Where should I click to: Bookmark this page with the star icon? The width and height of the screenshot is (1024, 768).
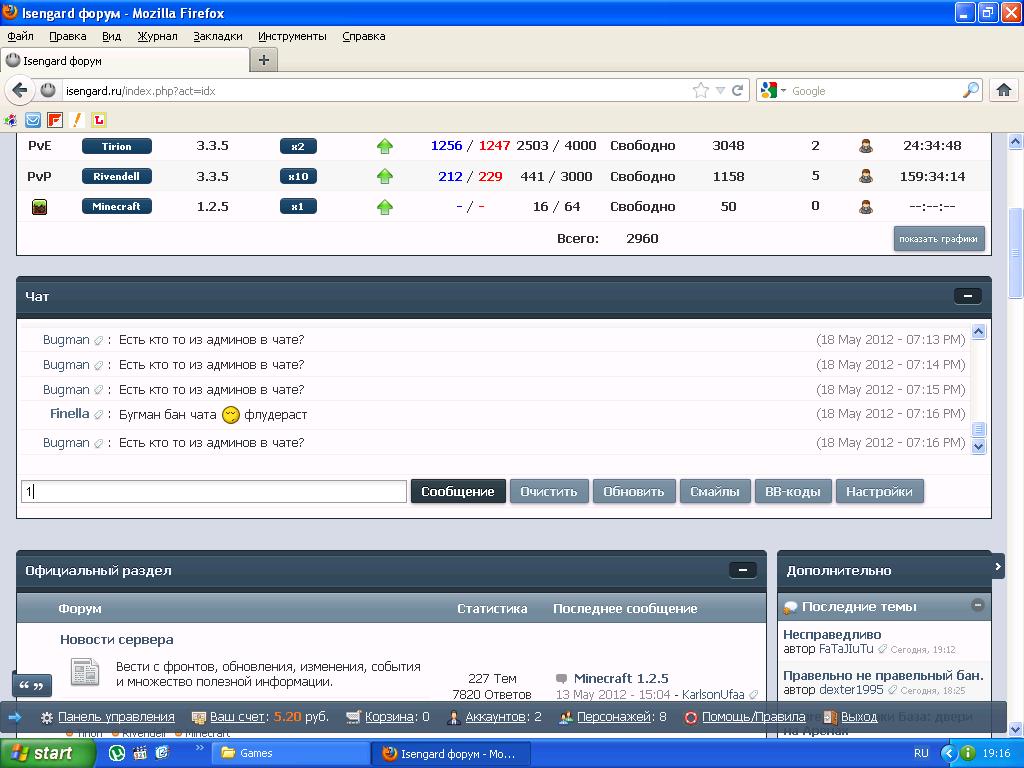coord(701,91)
